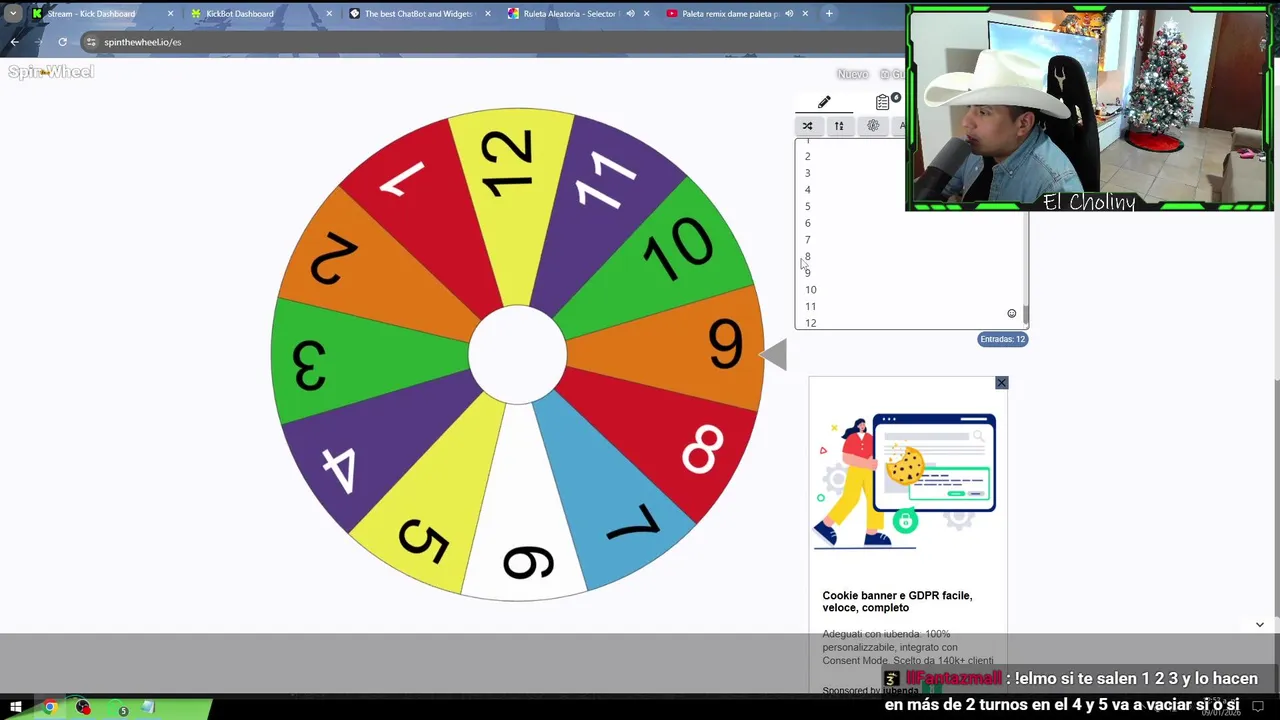The image size is (1280, 720).
Task: Click the chevron down arrow on page right
Action: [x=1259, y=625]
